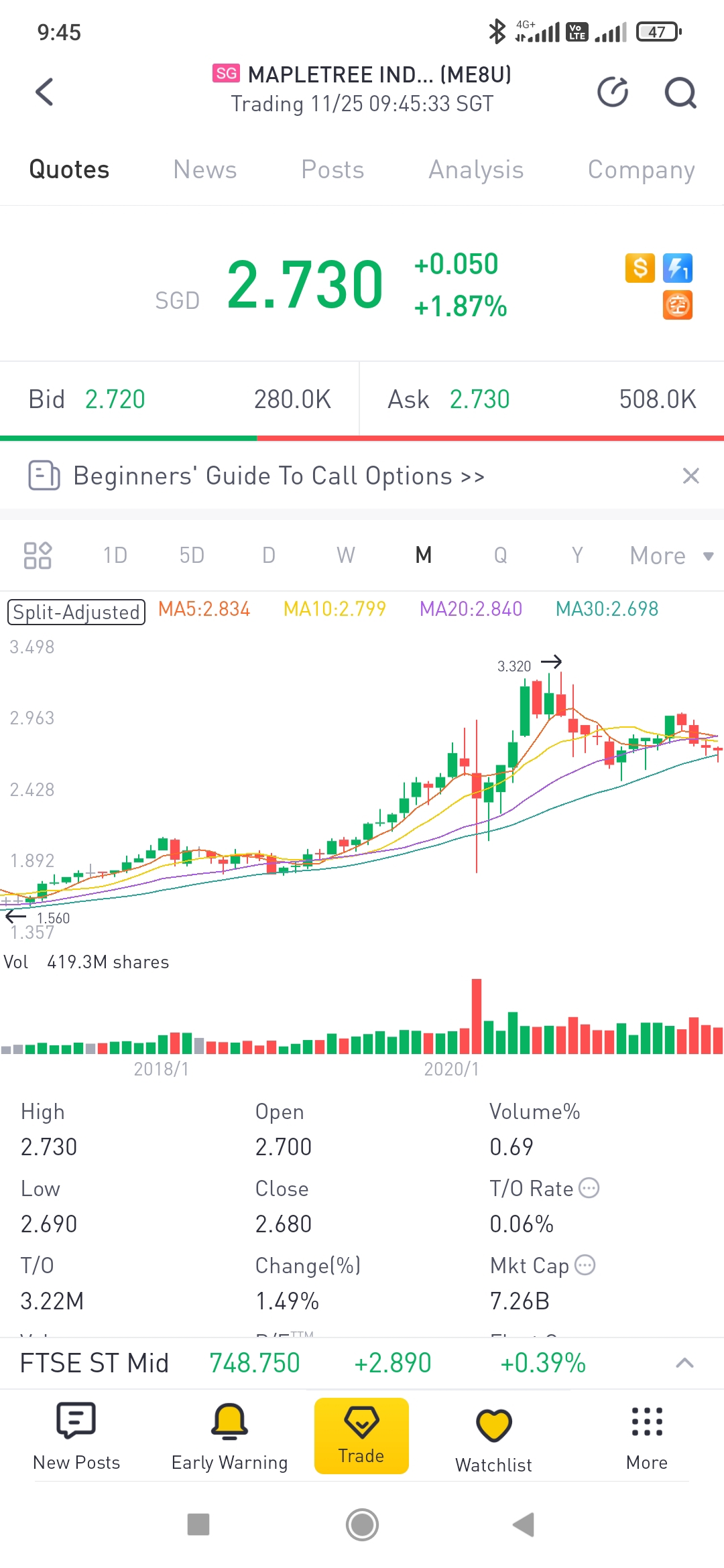724x1568 pixels.
Task: Tap the 3.320 high marker on chart
Action: pyautogui.click(x=514, y=666)
